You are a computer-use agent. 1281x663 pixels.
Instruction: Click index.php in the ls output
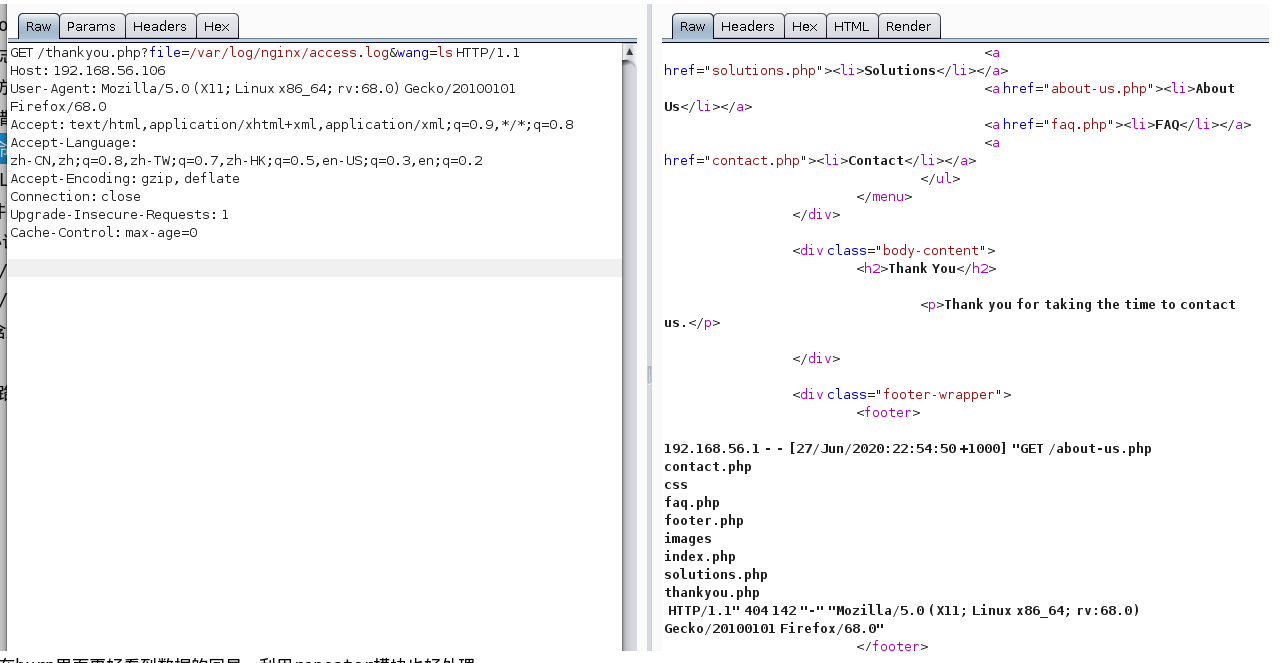(x=700, y=557)
